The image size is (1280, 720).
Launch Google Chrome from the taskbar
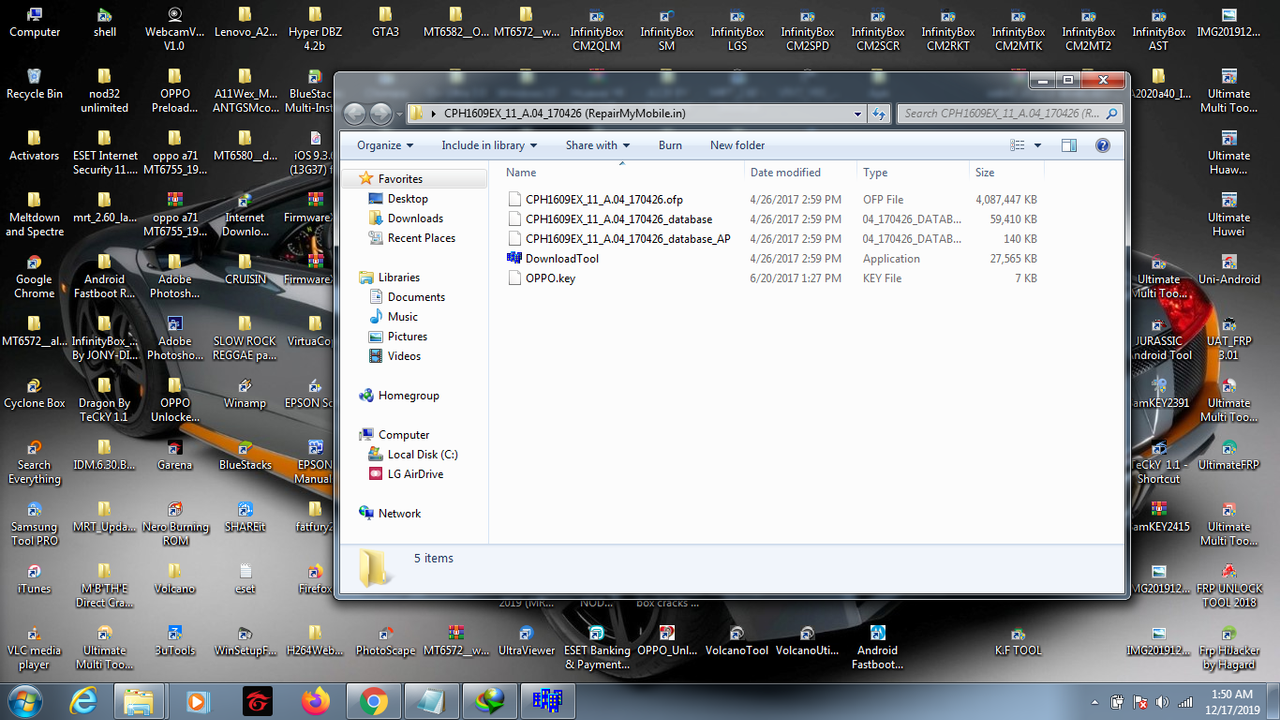374,701
